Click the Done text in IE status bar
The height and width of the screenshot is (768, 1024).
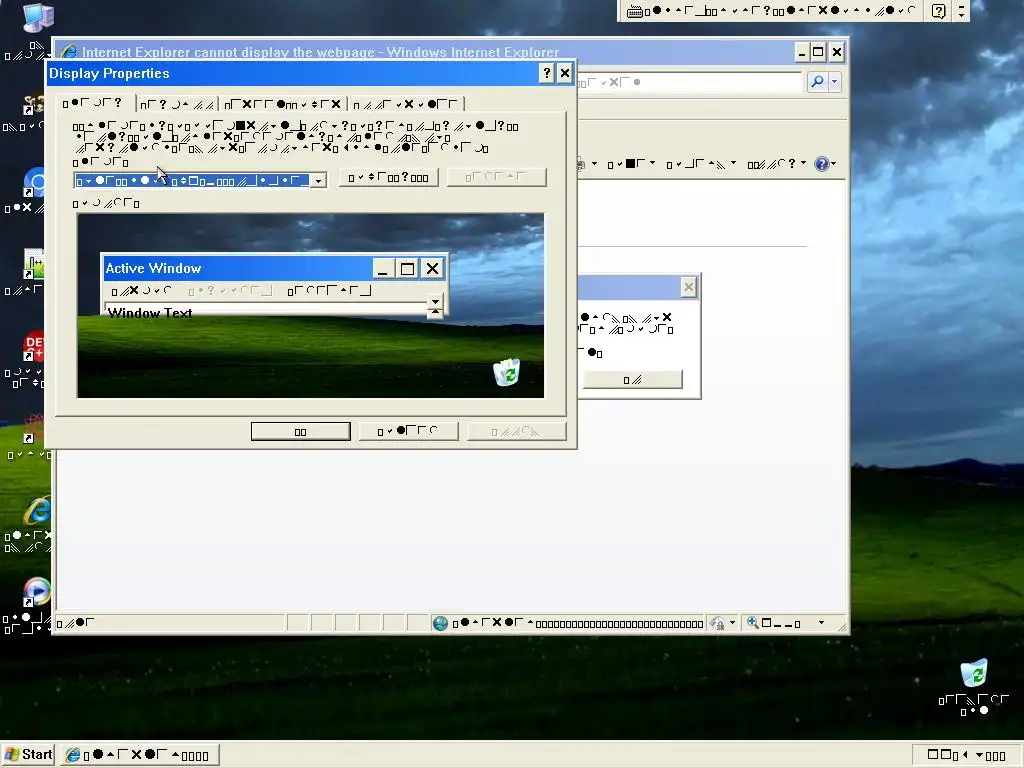tap(76, 623)
